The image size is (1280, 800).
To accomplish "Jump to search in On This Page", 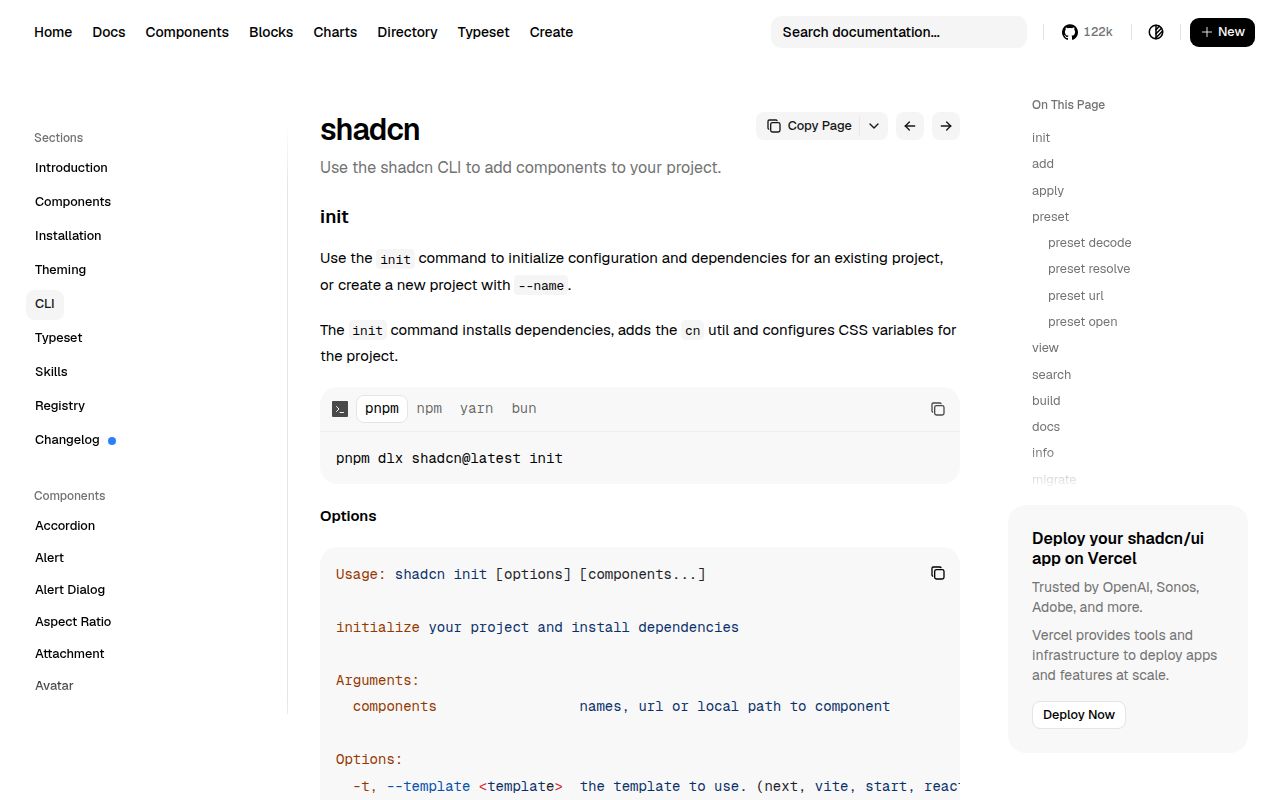I will tap(1051, 375).
